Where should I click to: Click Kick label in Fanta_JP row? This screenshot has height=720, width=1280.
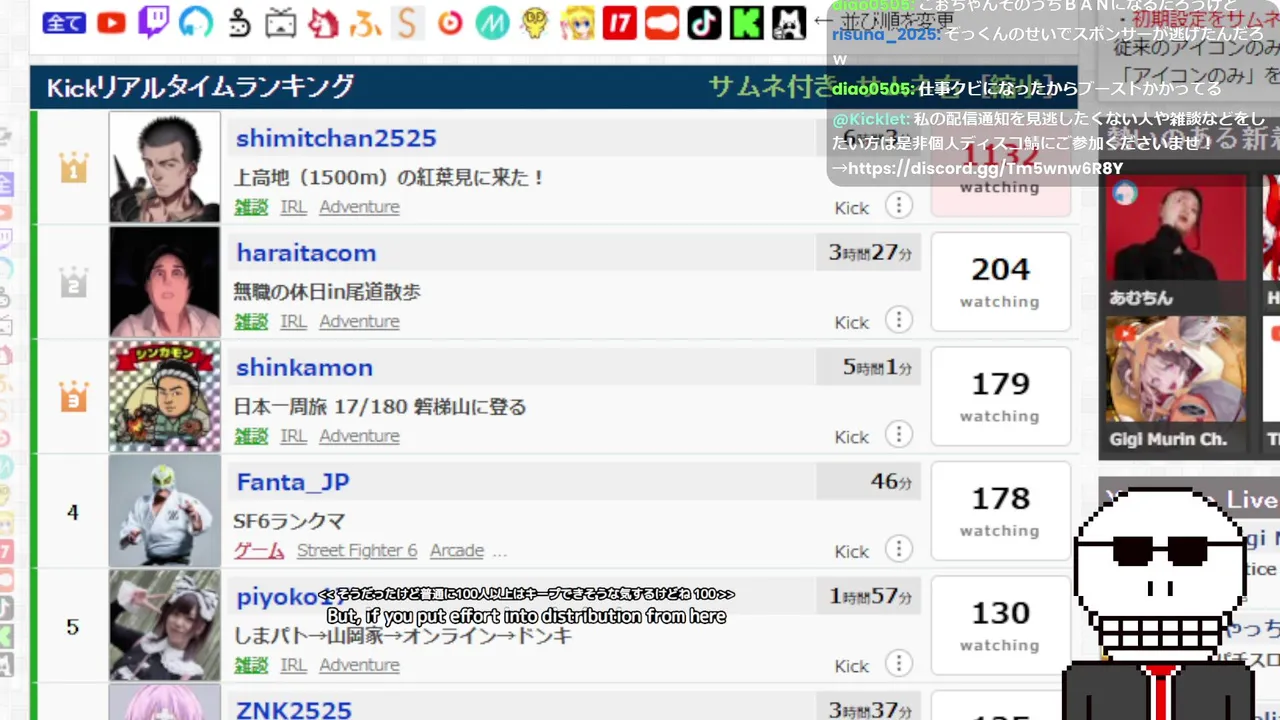852,551
